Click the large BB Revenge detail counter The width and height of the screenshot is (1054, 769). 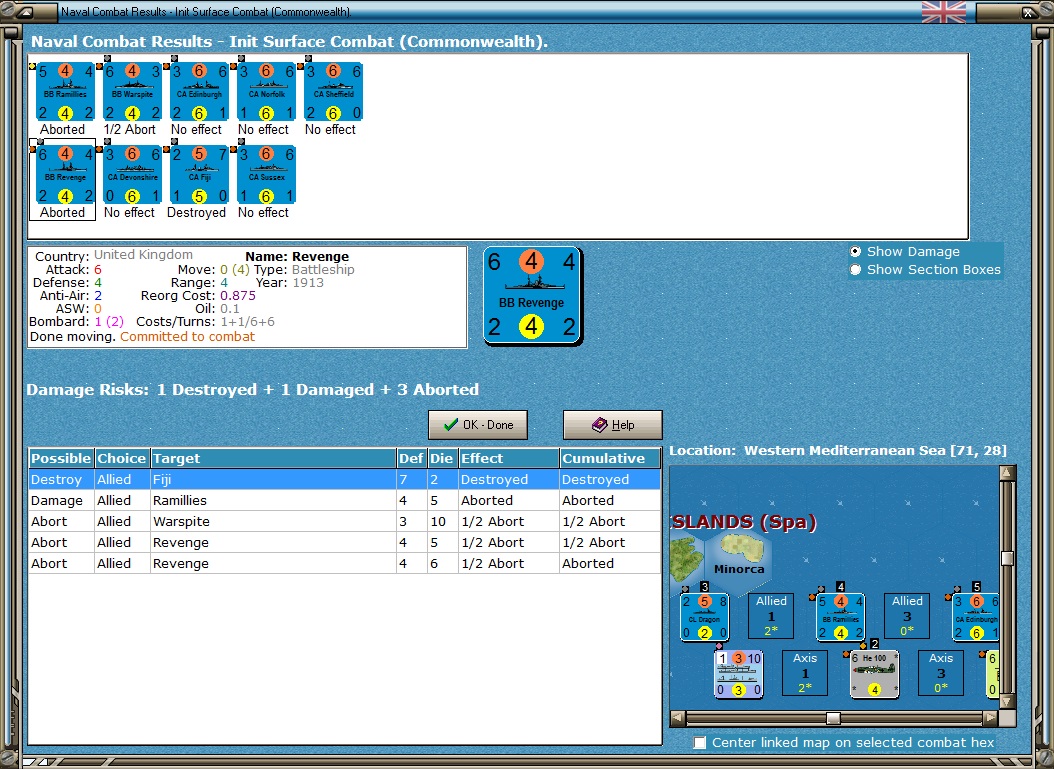[x=532, y=296]
